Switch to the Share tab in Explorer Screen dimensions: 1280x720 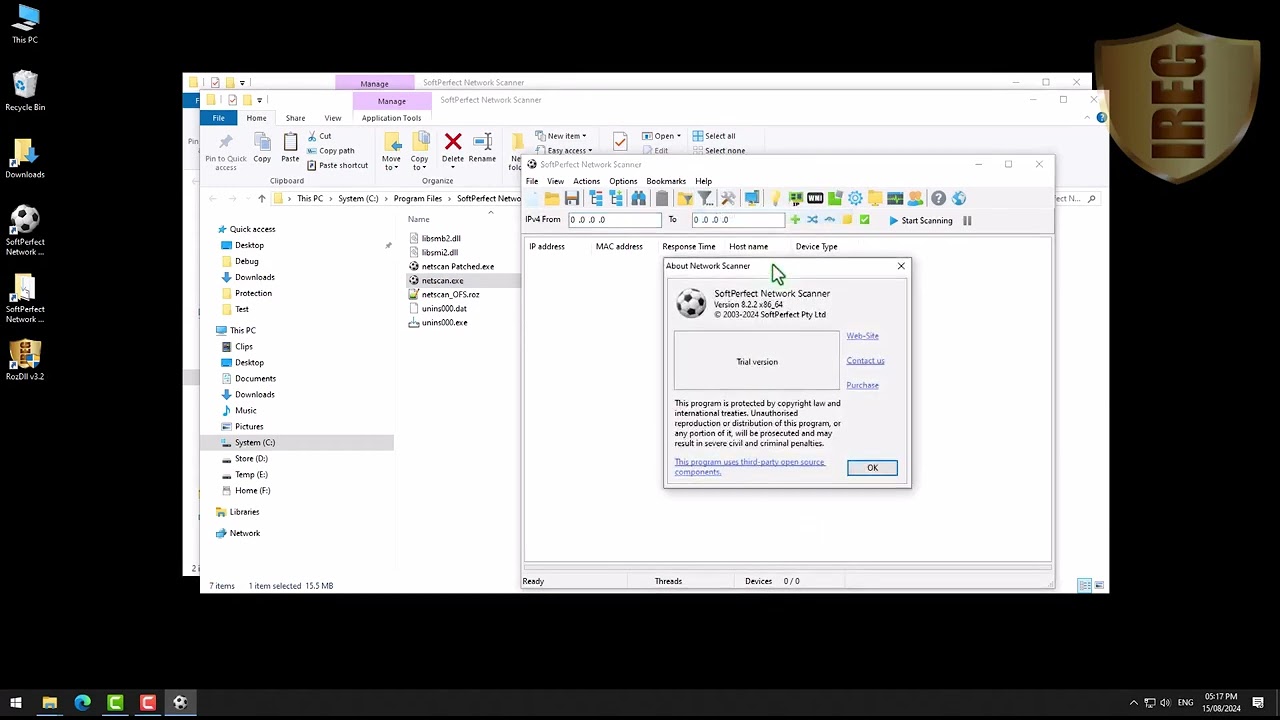295,118
